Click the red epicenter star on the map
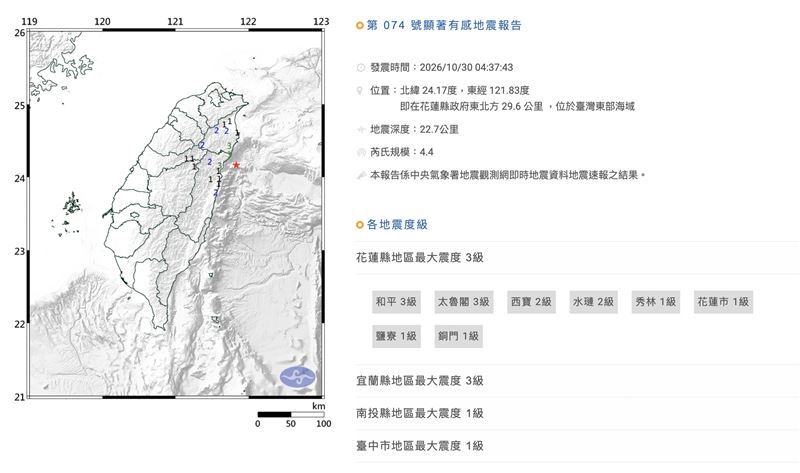This screenshot has height=473, width=800. (x=236, y=165)
